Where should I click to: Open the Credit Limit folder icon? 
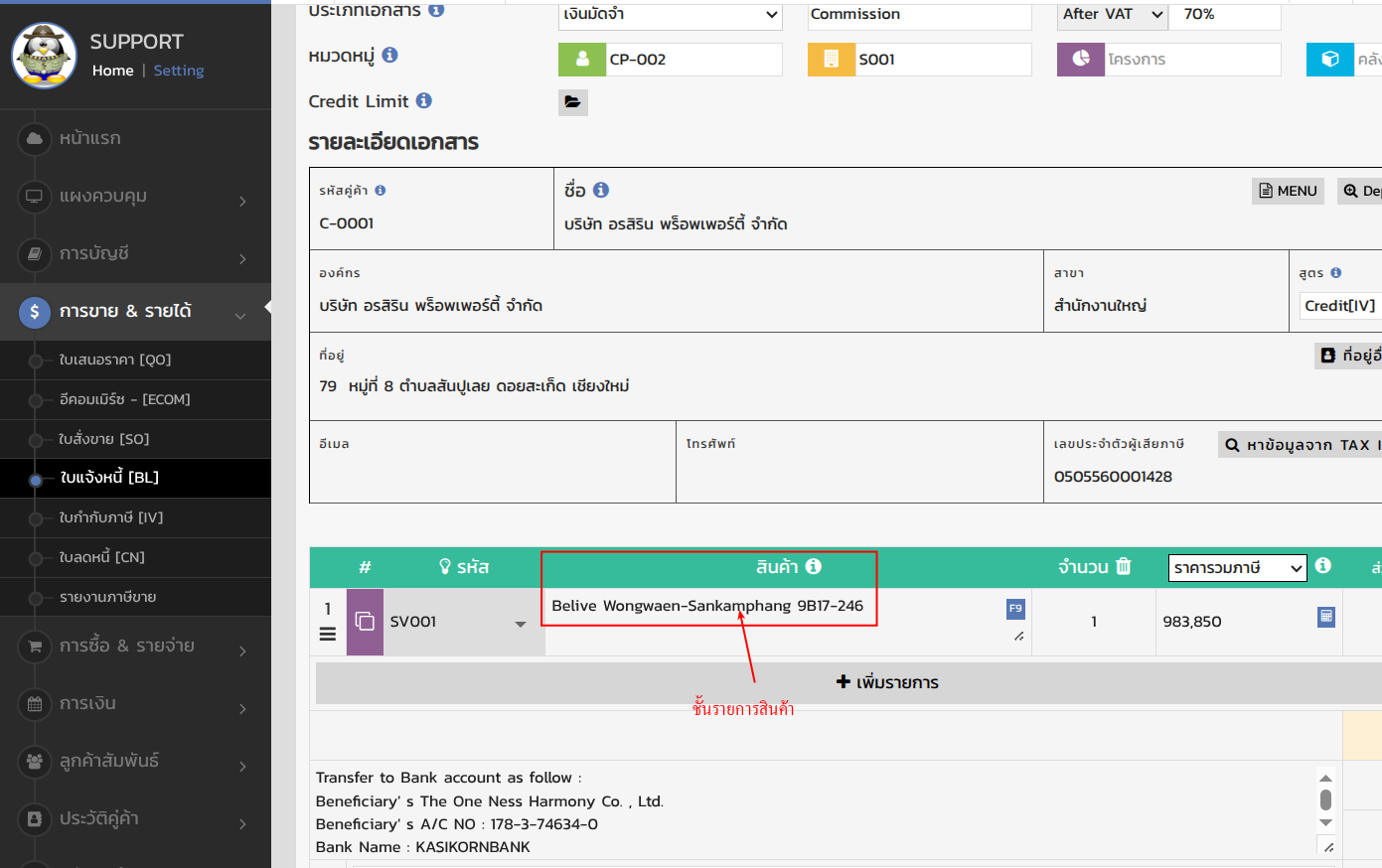(572, 102)
